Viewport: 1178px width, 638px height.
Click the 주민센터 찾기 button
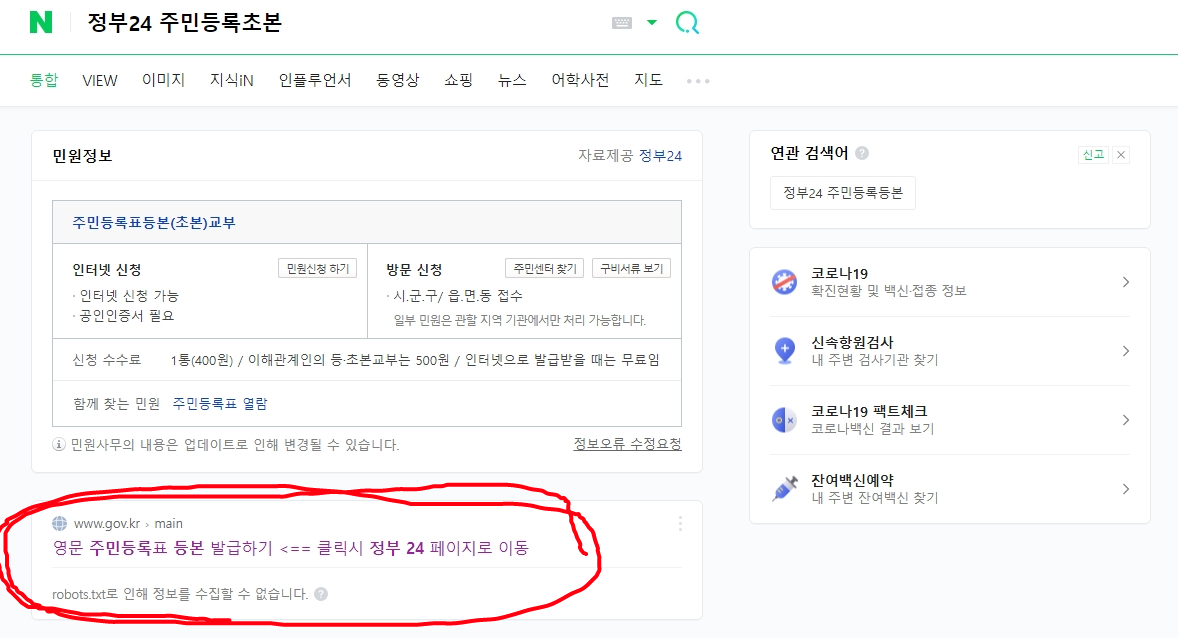pos(545,268)
